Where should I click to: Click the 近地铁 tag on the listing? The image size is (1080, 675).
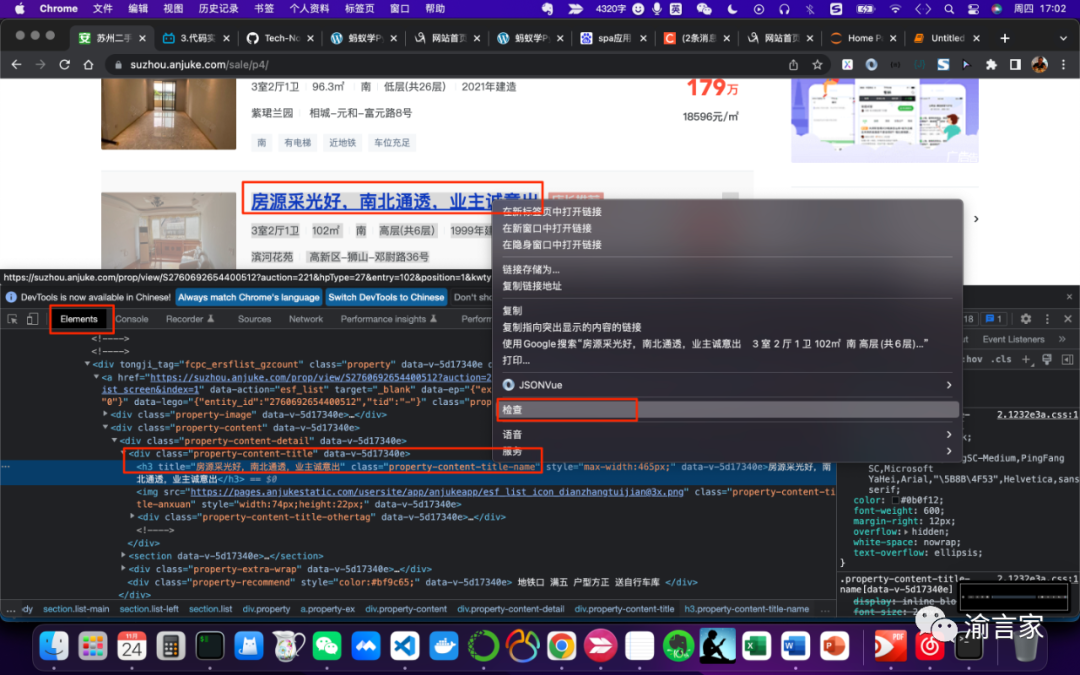click(342, 143)
